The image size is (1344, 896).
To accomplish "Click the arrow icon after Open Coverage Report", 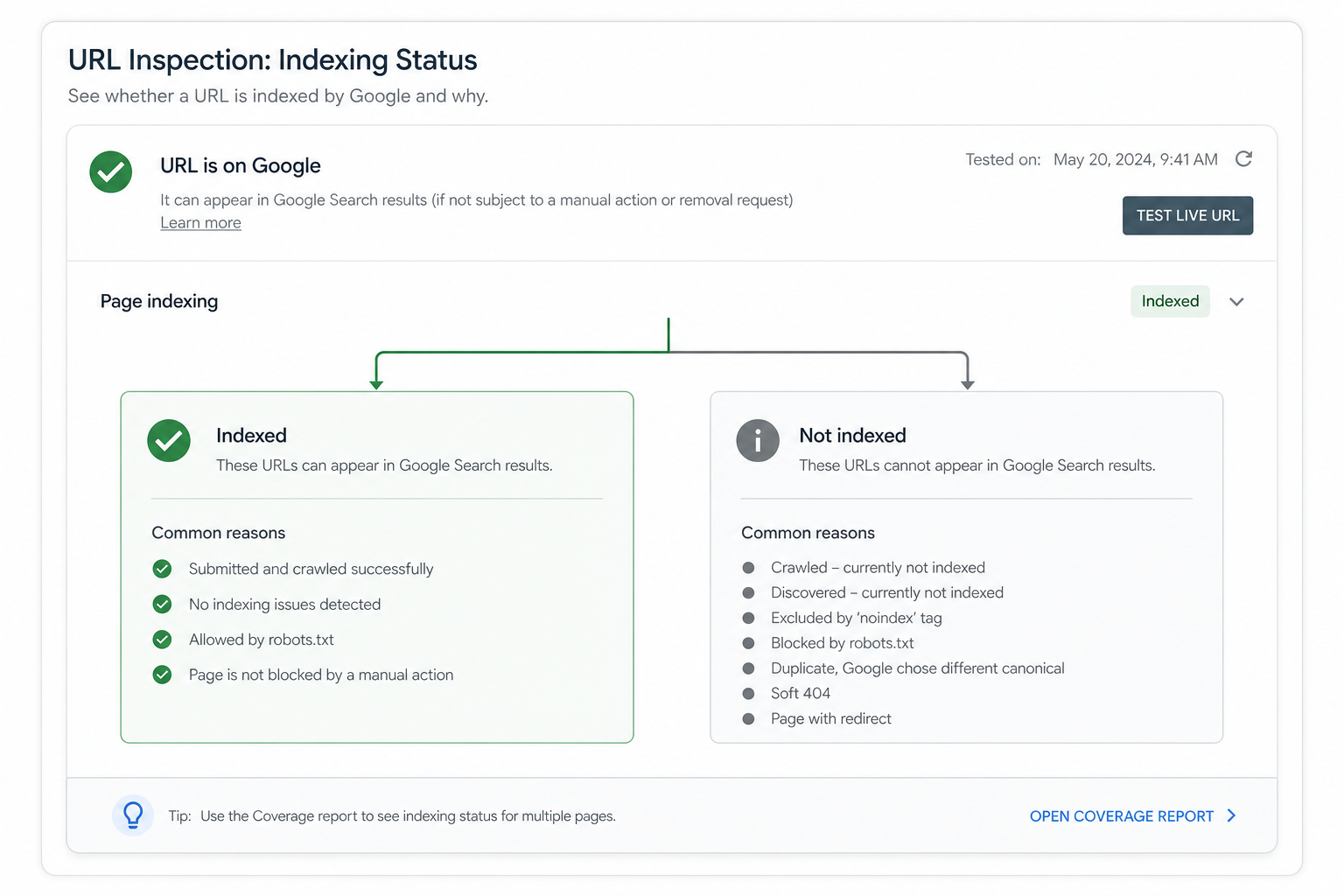I will [x=1232, y=815].
